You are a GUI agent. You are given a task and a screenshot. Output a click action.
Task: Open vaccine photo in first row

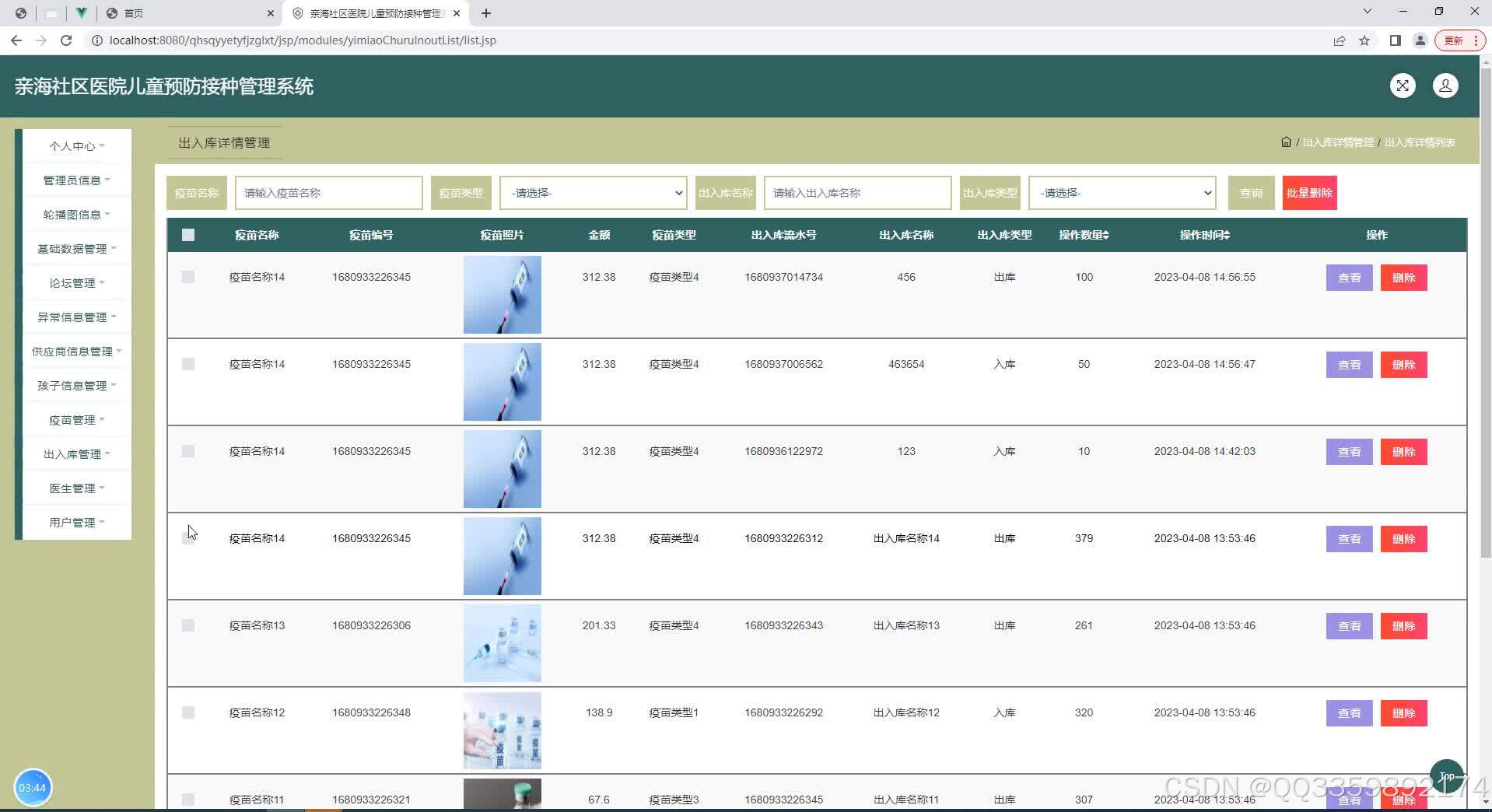pos(503,295)
